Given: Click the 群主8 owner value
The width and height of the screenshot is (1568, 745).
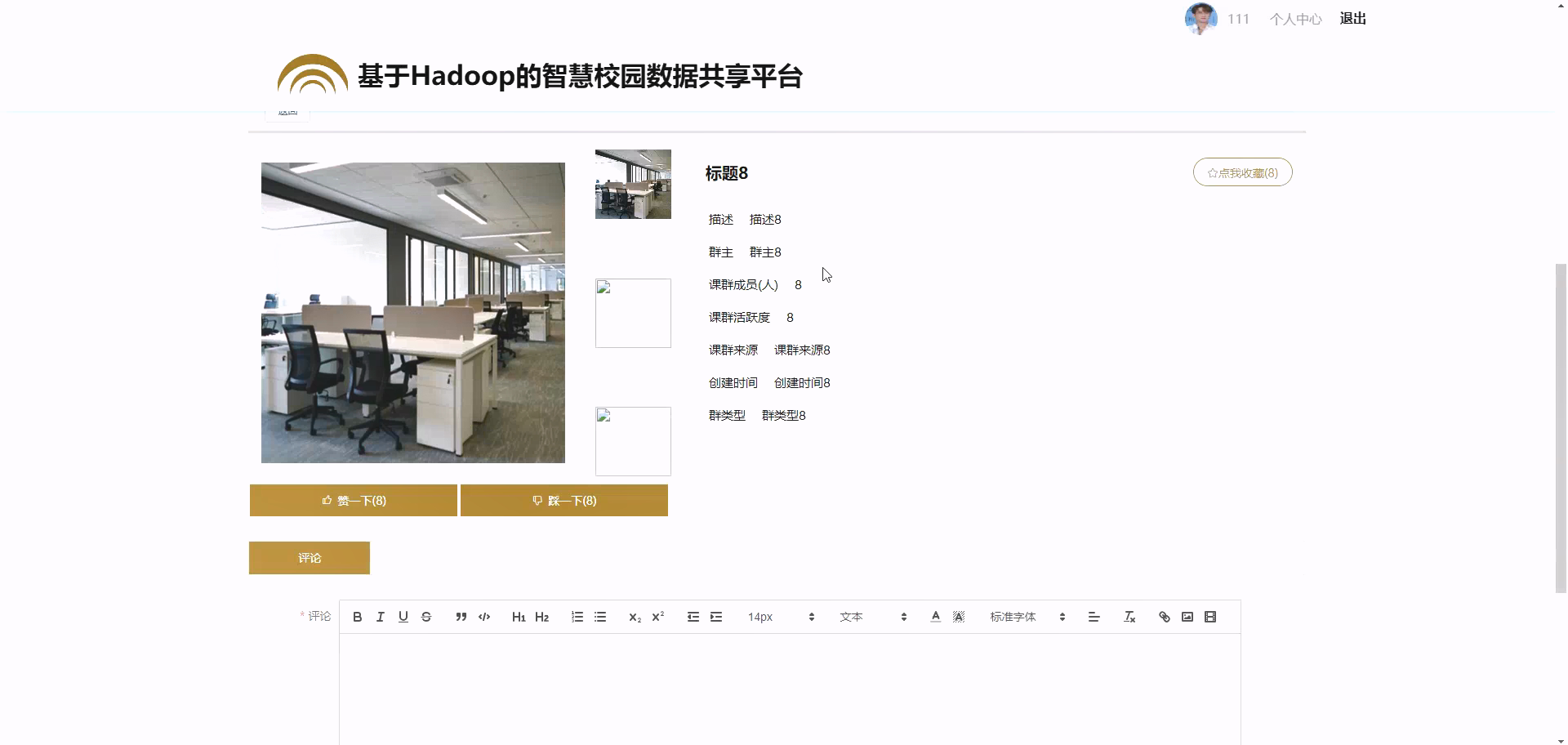Looking at the screenshot, I should (x=765, y=252).
